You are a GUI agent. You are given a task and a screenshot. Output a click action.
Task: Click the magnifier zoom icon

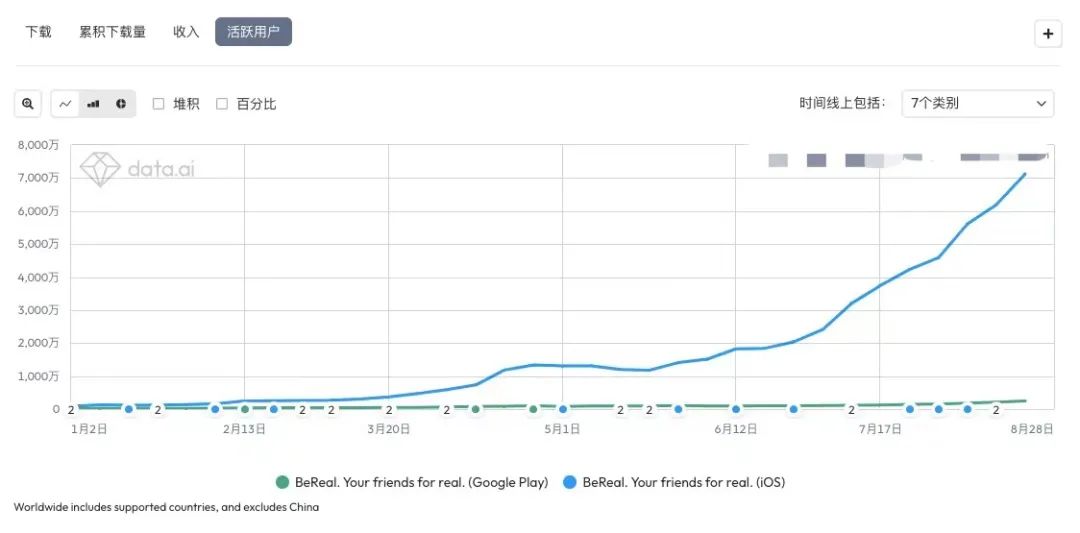point(28,104)
